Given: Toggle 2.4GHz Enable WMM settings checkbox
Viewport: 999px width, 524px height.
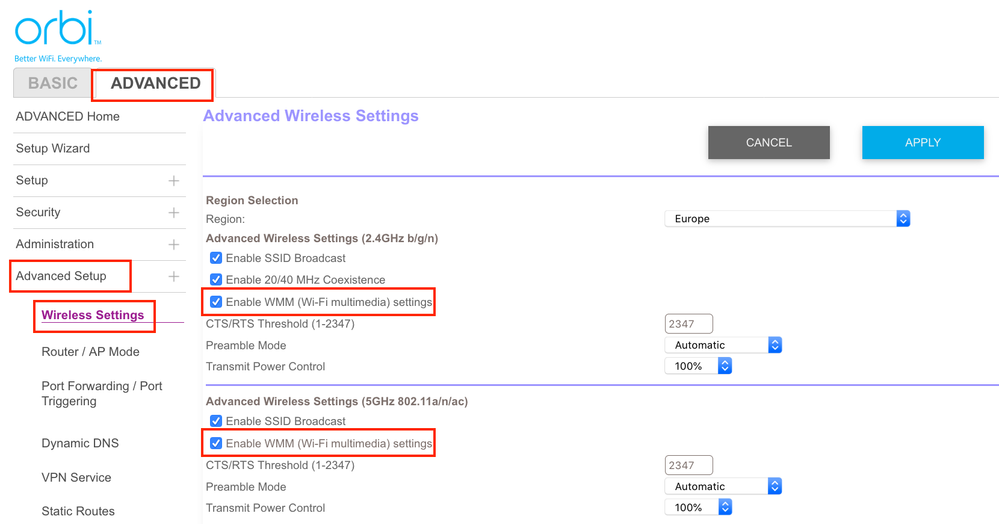Looking at the screenshot, I should (216, 302).
